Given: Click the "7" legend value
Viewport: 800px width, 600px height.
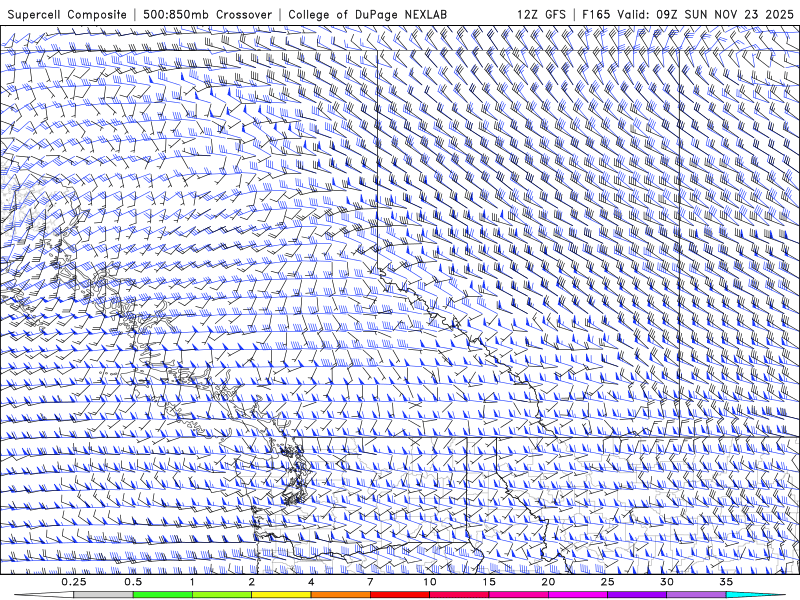Looking at the screenshot, I should [370, 582].
